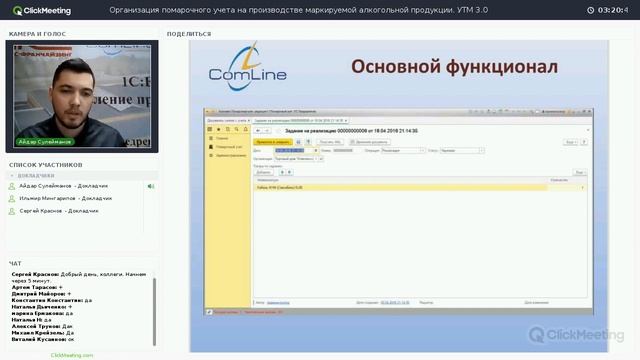Click the Добавить button above goods table

[264, 172]
